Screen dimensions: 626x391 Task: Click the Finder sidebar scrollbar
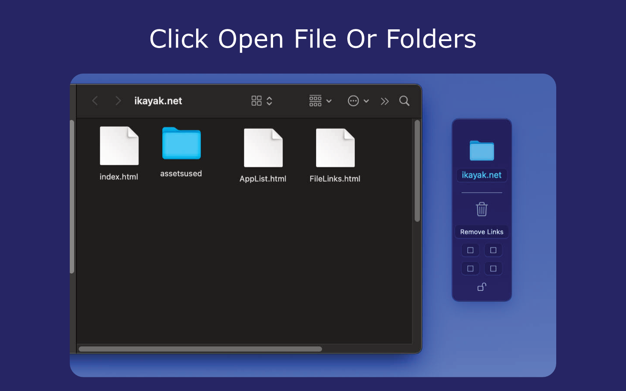pos(72,196)
